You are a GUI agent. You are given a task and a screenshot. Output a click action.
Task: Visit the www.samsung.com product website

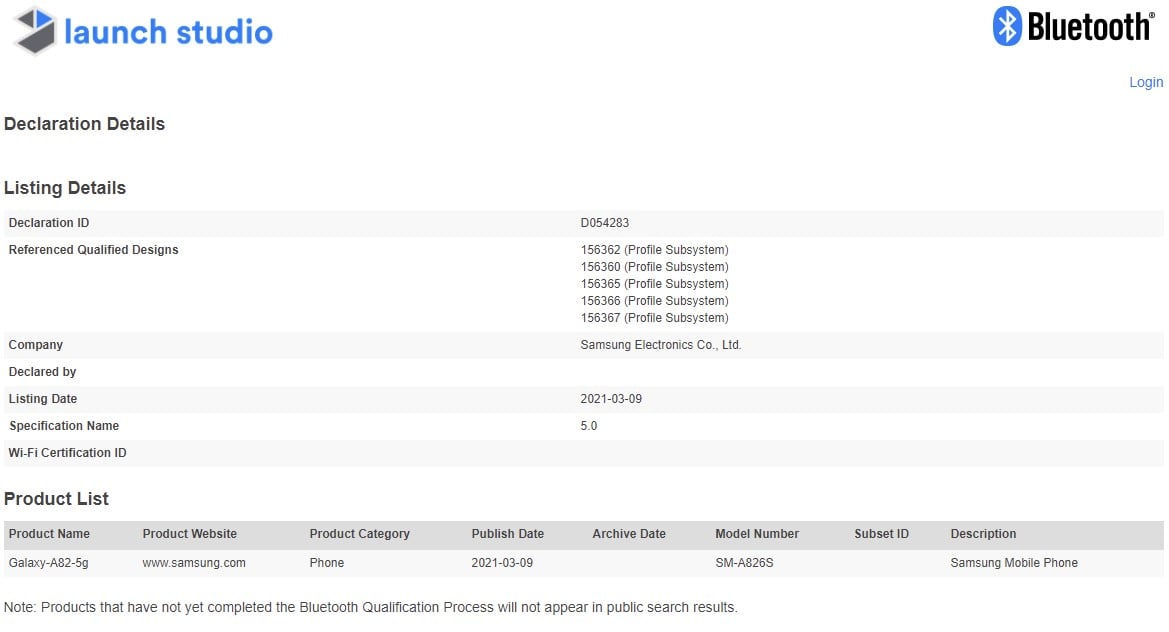pyautogui.click(x=194, y=563)
